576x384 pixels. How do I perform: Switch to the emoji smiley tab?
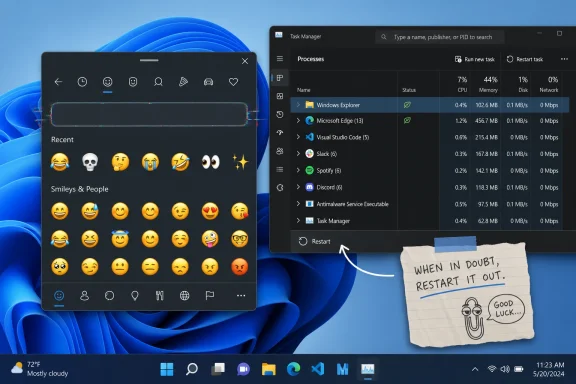(x=107, y=82)
